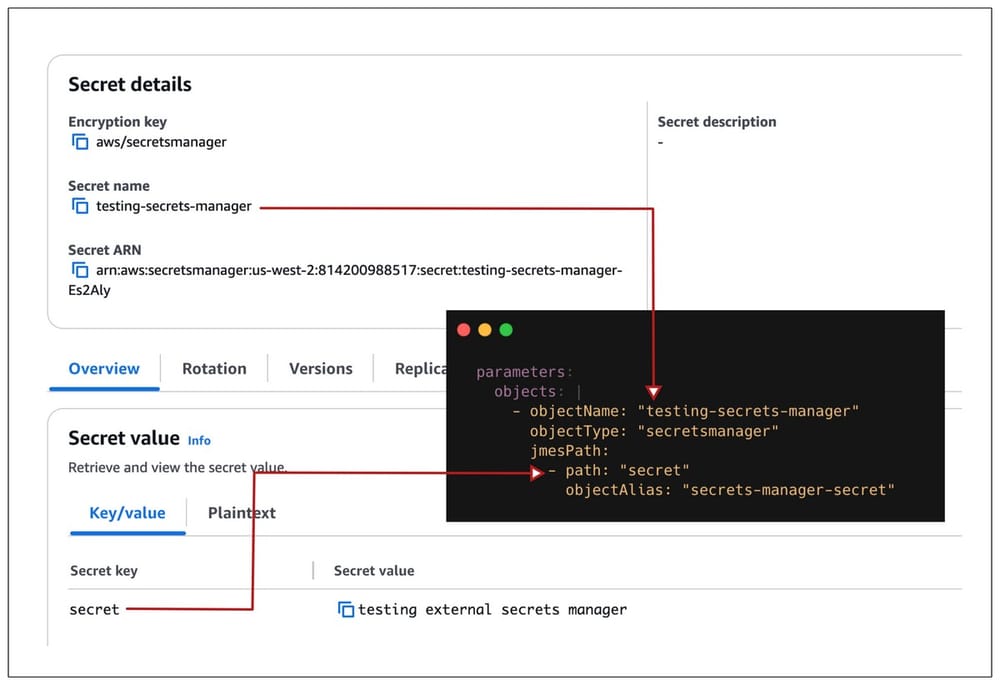Screen dimensions: 1000x685
Task: Click the path: secret line in terminal
Action: click(625, 470)
